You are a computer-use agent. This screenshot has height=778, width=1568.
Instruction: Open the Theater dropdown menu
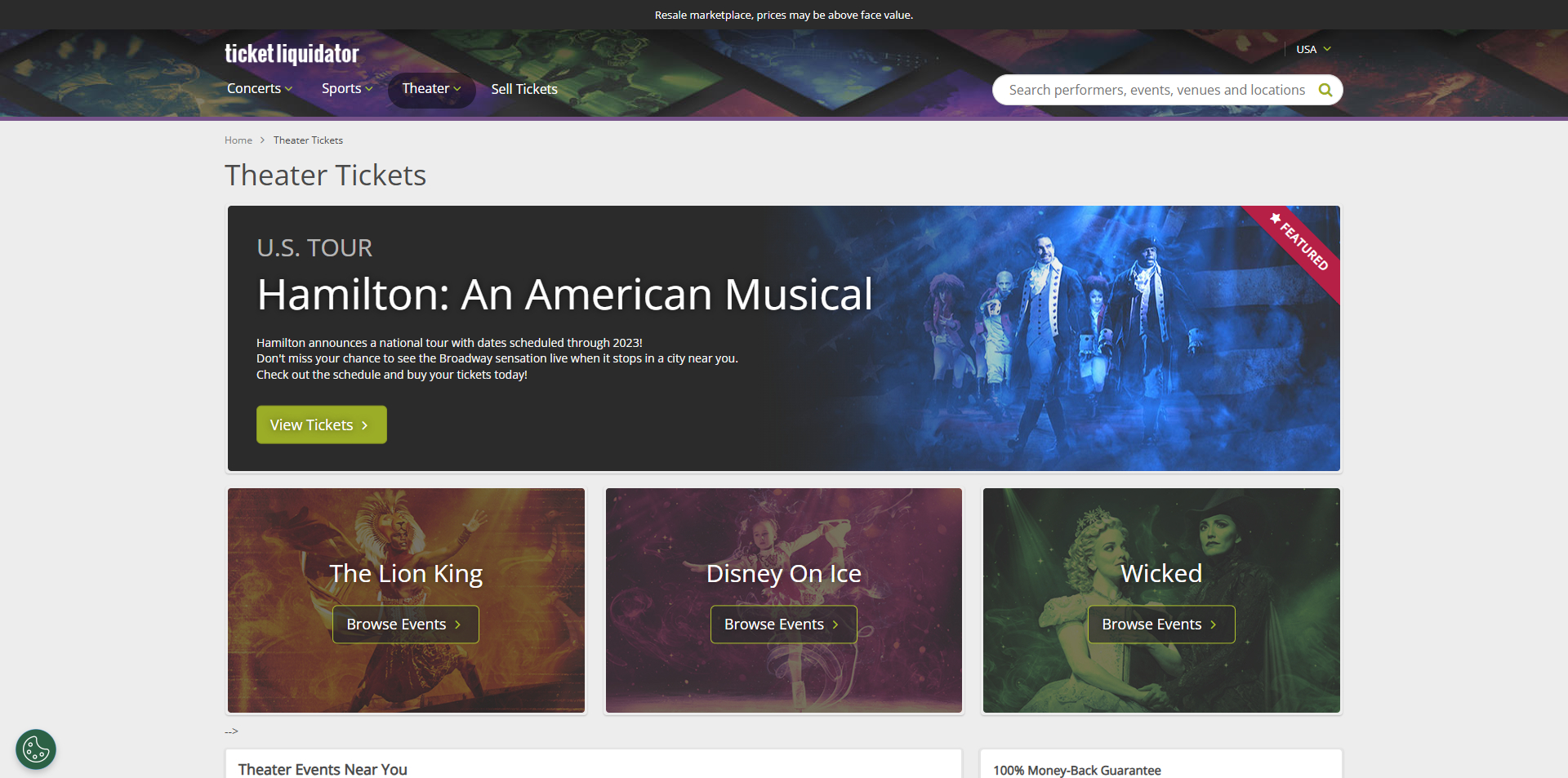(x=431, y=88)
